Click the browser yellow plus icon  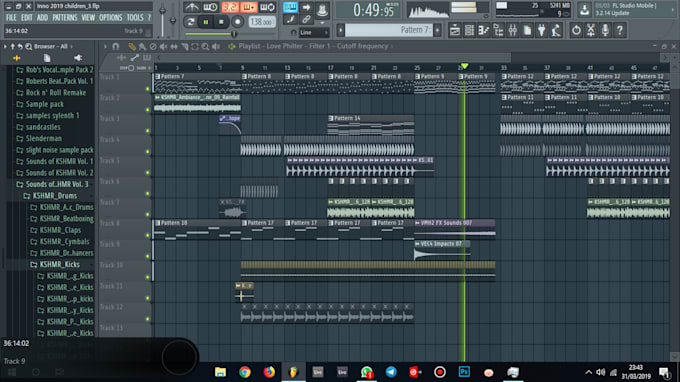tap(16, 58)
